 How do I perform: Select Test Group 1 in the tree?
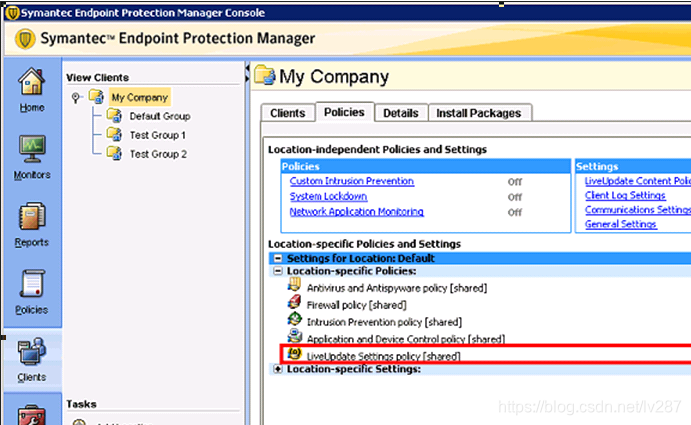coord(158,135)
